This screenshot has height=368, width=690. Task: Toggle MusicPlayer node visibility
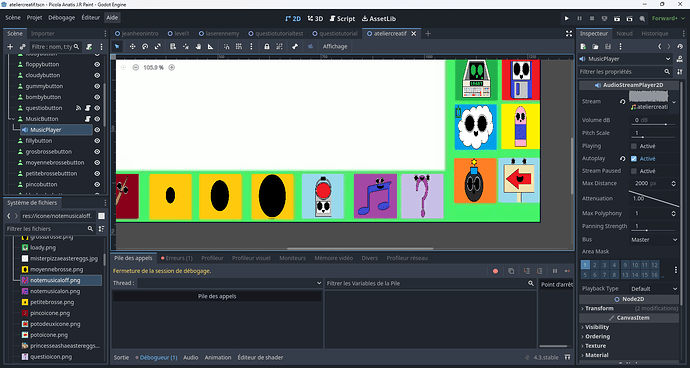97,130
